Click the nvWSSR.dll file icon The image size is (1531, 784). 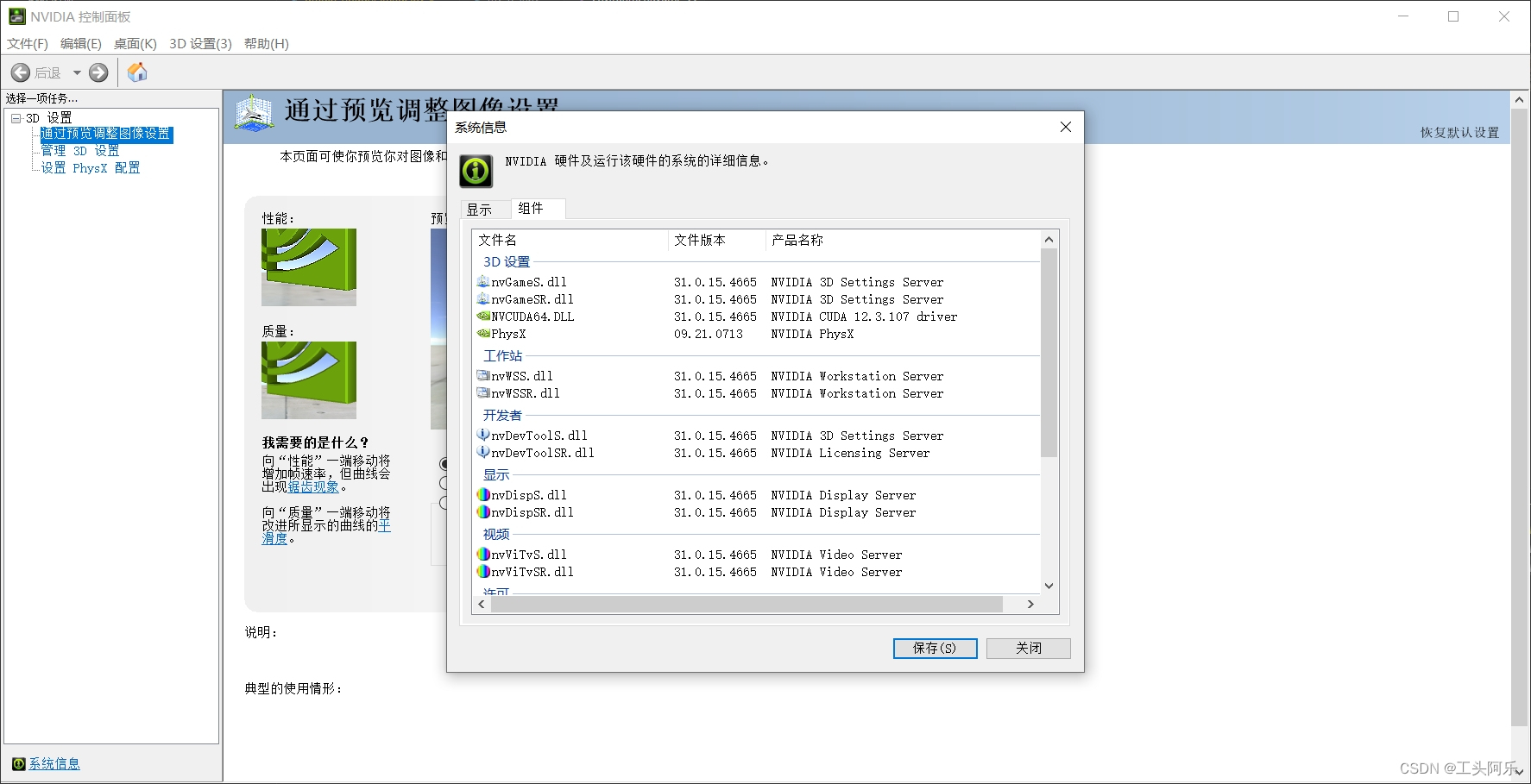coord(483,392)
